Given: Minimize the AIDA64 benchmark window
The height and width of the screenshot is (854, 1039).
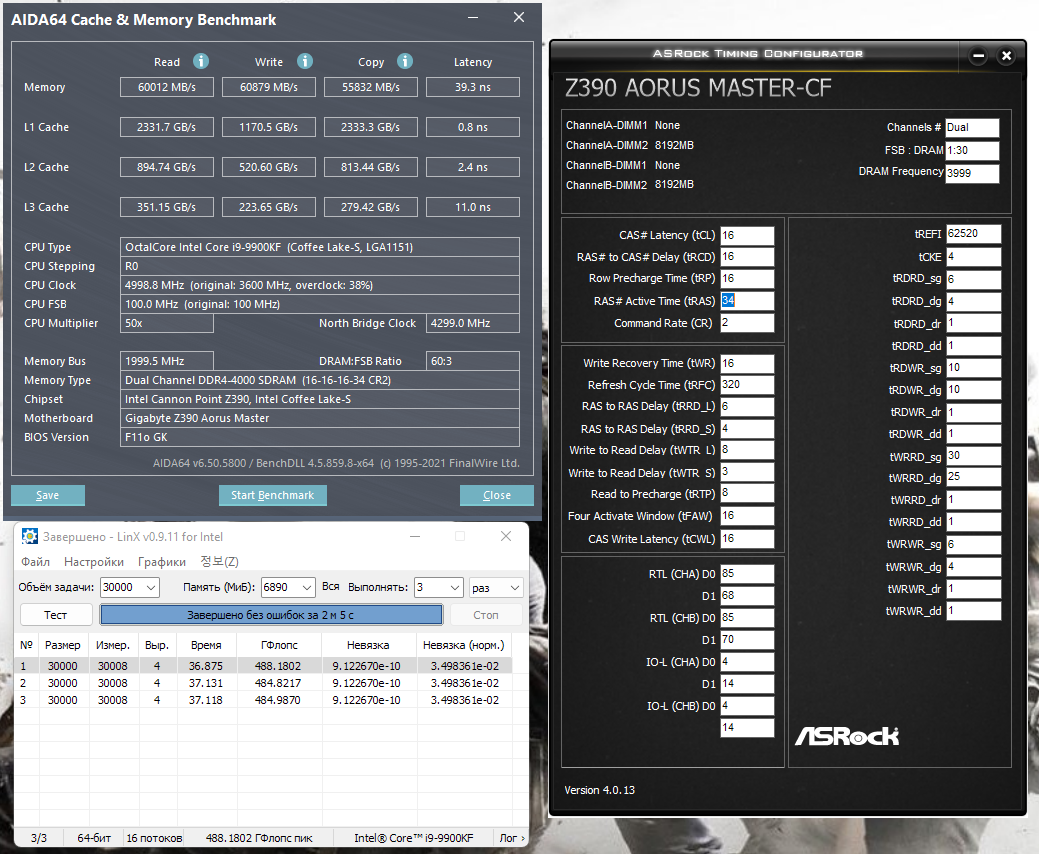Looking at the screenshot, I should pos(472,18).
